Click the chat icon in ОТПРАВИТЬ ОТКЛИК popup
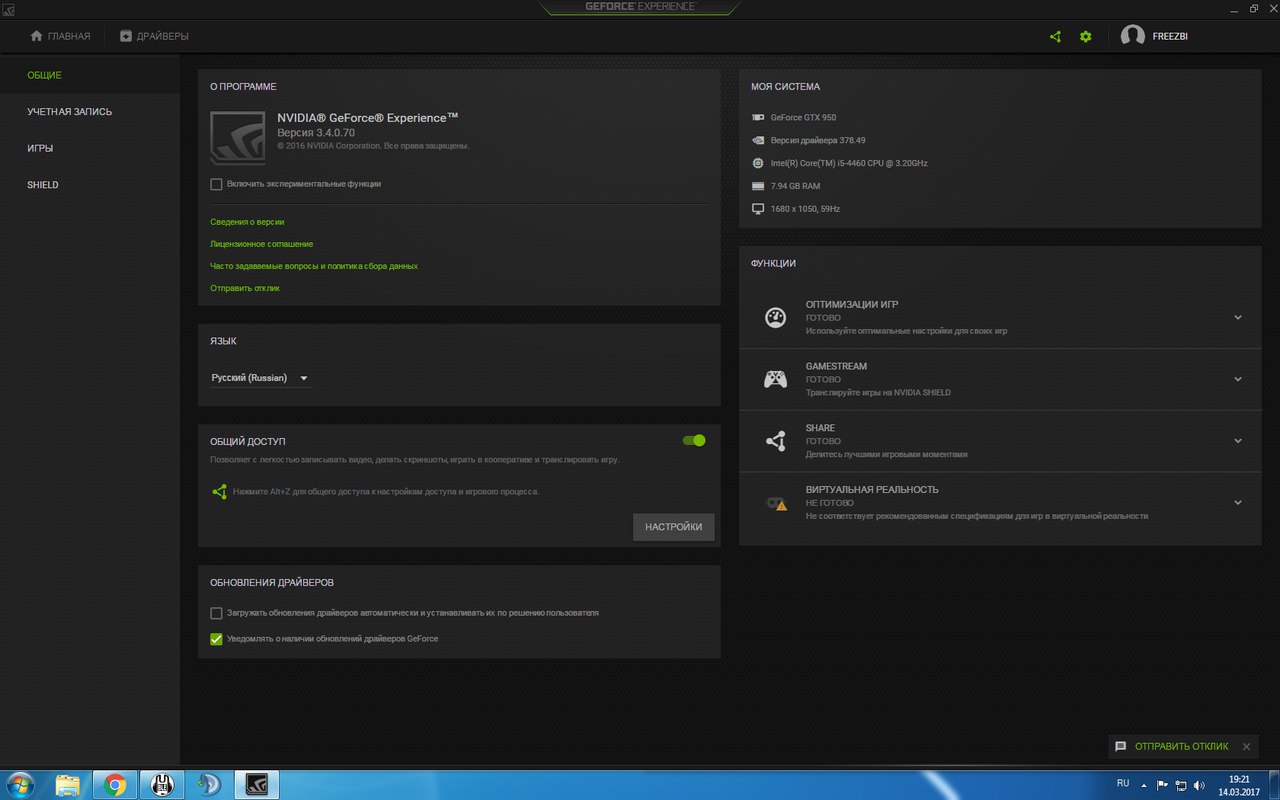 coord(1121,746)
